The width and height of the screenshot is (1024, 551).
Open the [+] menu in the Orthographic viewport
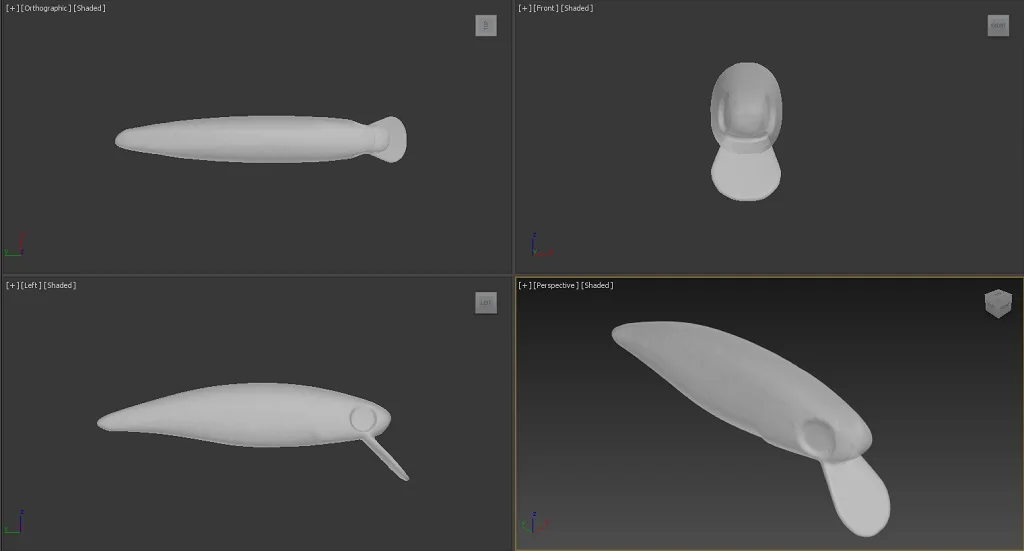tap(12, 8)
